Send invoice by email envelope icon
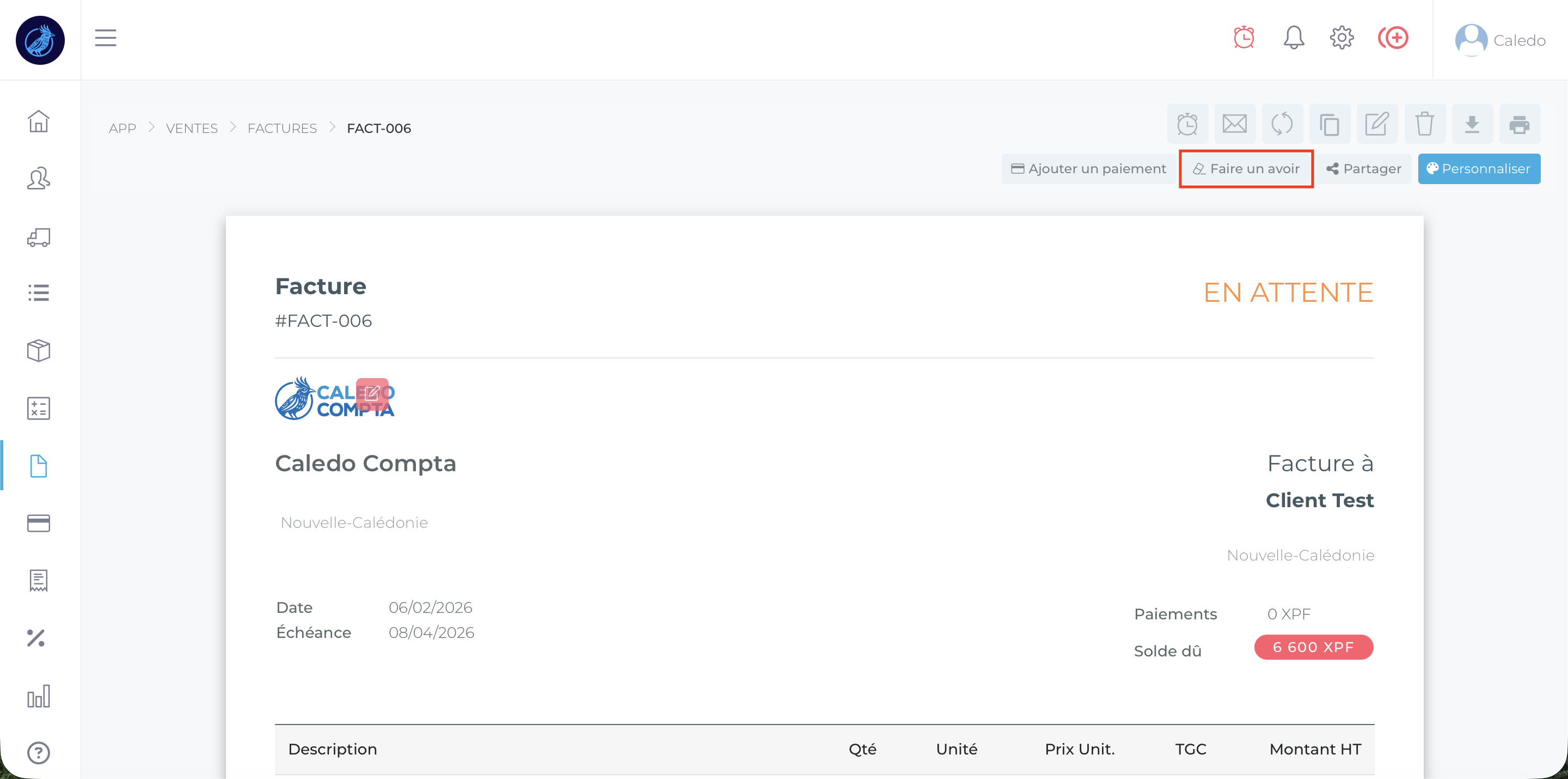Image resolution: width=1568 pixels, height=779 pixels. 1234,124
